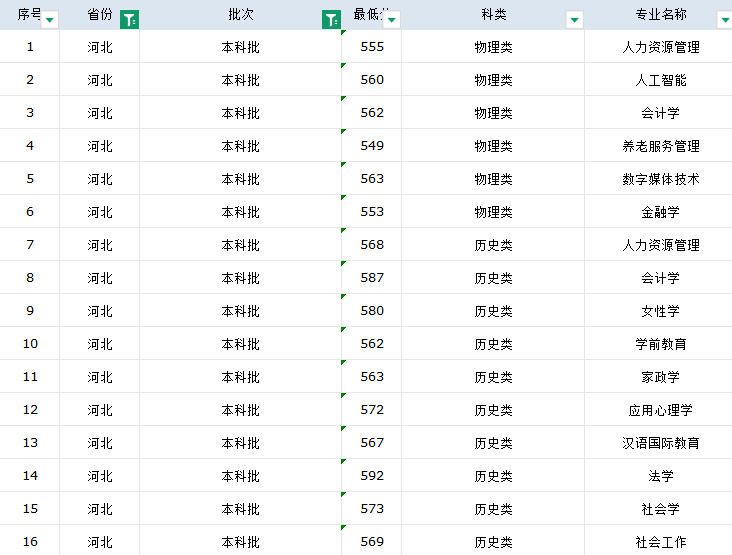Select score cell 568 in row 7
Image resolution: width=732 pixels, height=555 pixels.
pos(372,245)
